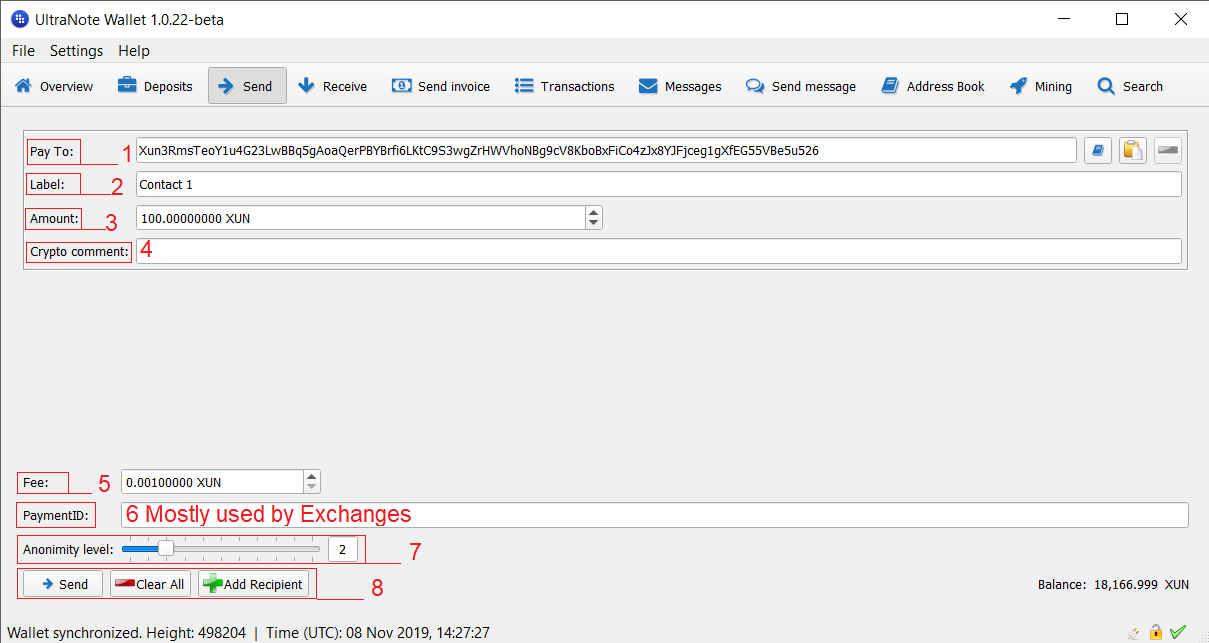Decrease Fee with the down arrow
1209x643 pixels.
(312, 488)
